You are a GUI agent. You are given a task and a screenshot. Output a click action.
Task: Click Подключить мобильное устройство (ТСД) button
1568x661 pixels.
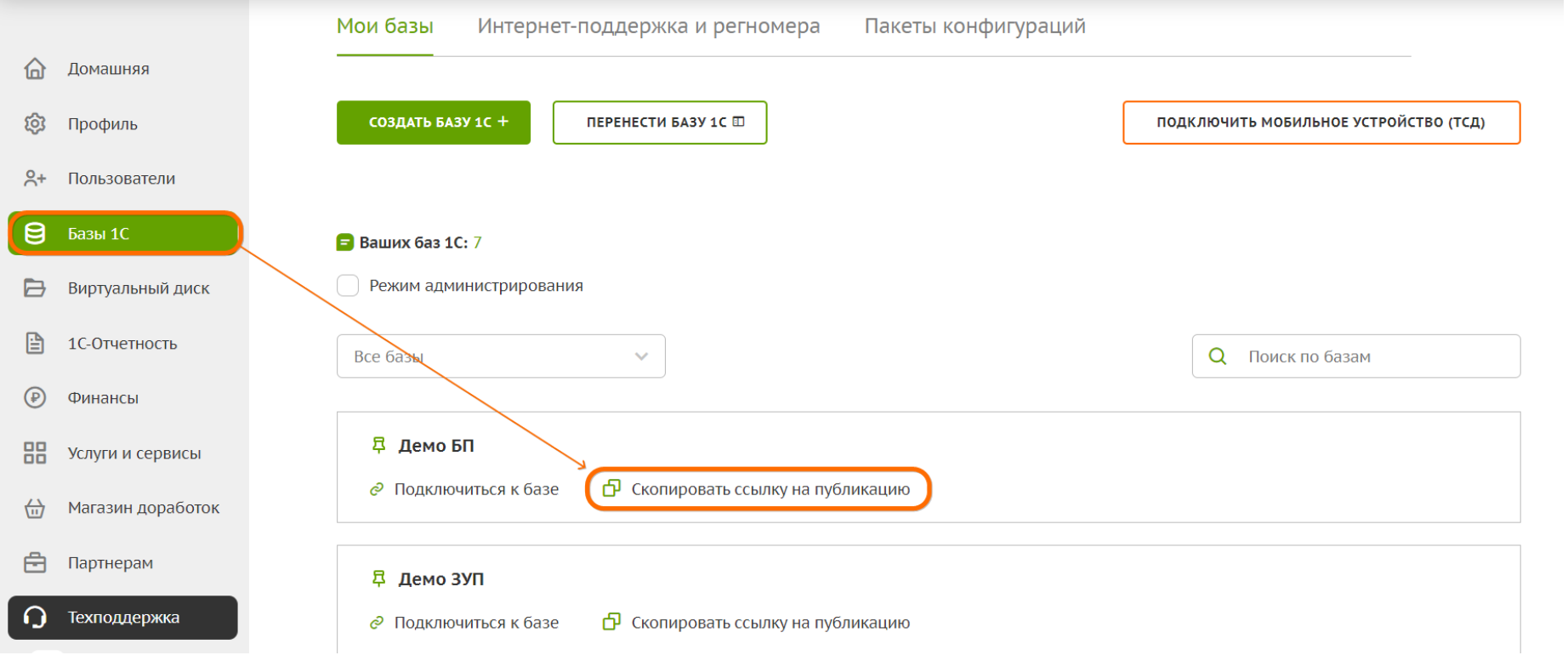coord(1321,123)
